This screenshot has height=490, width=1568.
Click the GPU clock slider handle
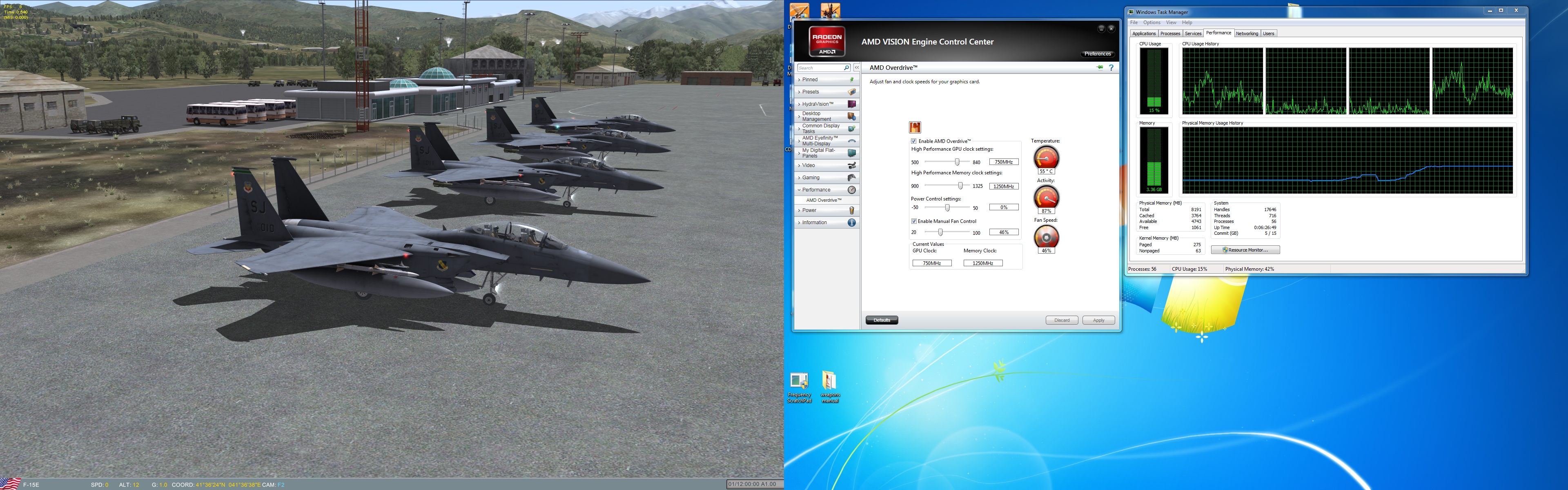tap(957, 162)
